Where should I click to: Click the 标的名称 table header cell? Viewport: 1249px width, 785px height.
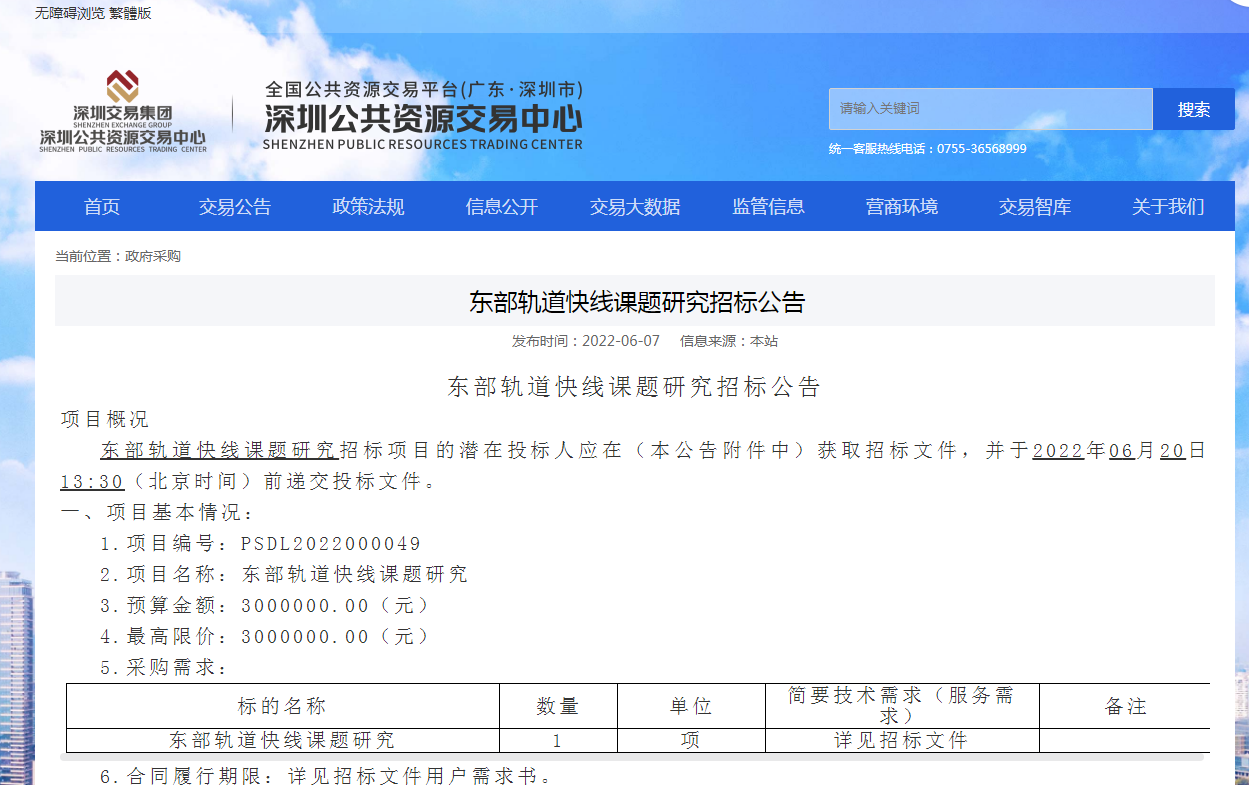click(x=282, y=706)
